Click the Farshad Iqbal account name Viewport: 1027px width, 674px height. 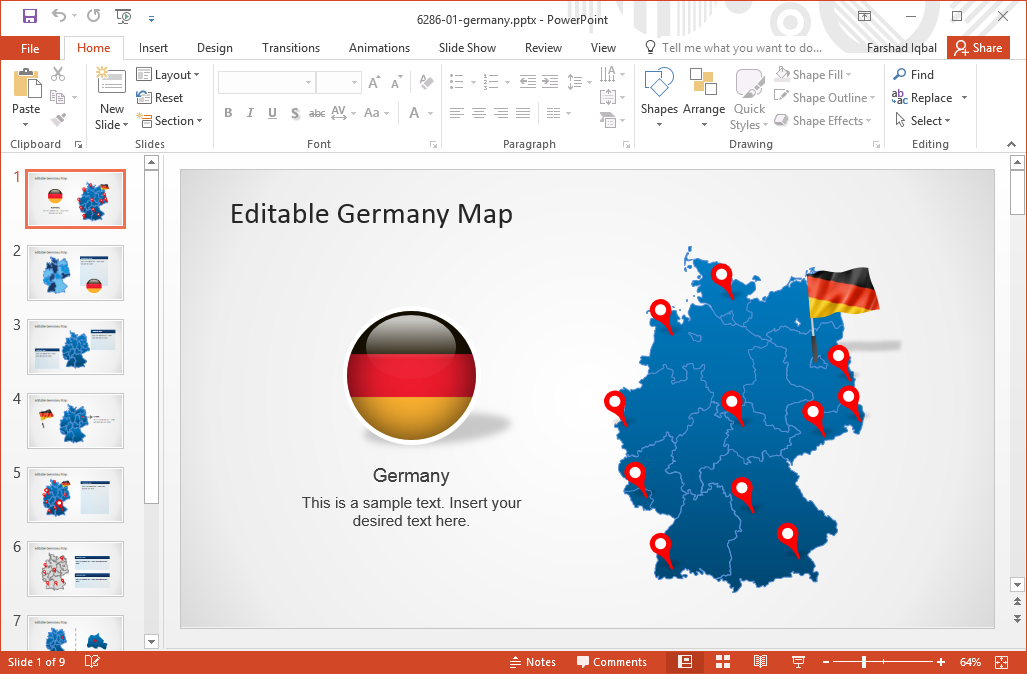pyautogui.click(x=901, y=48)
